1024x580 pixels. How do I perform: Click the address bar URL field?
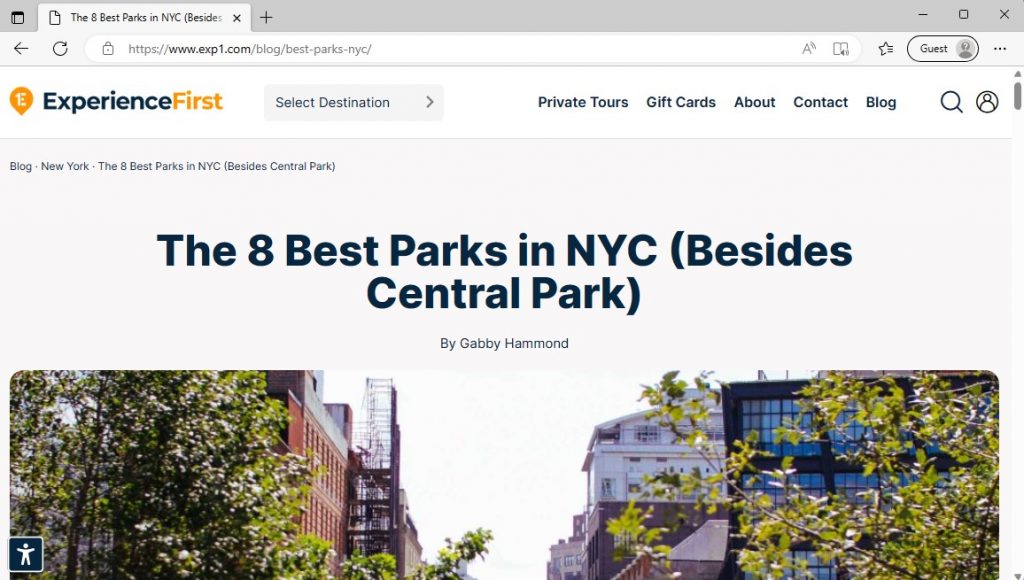coord(450,48)
